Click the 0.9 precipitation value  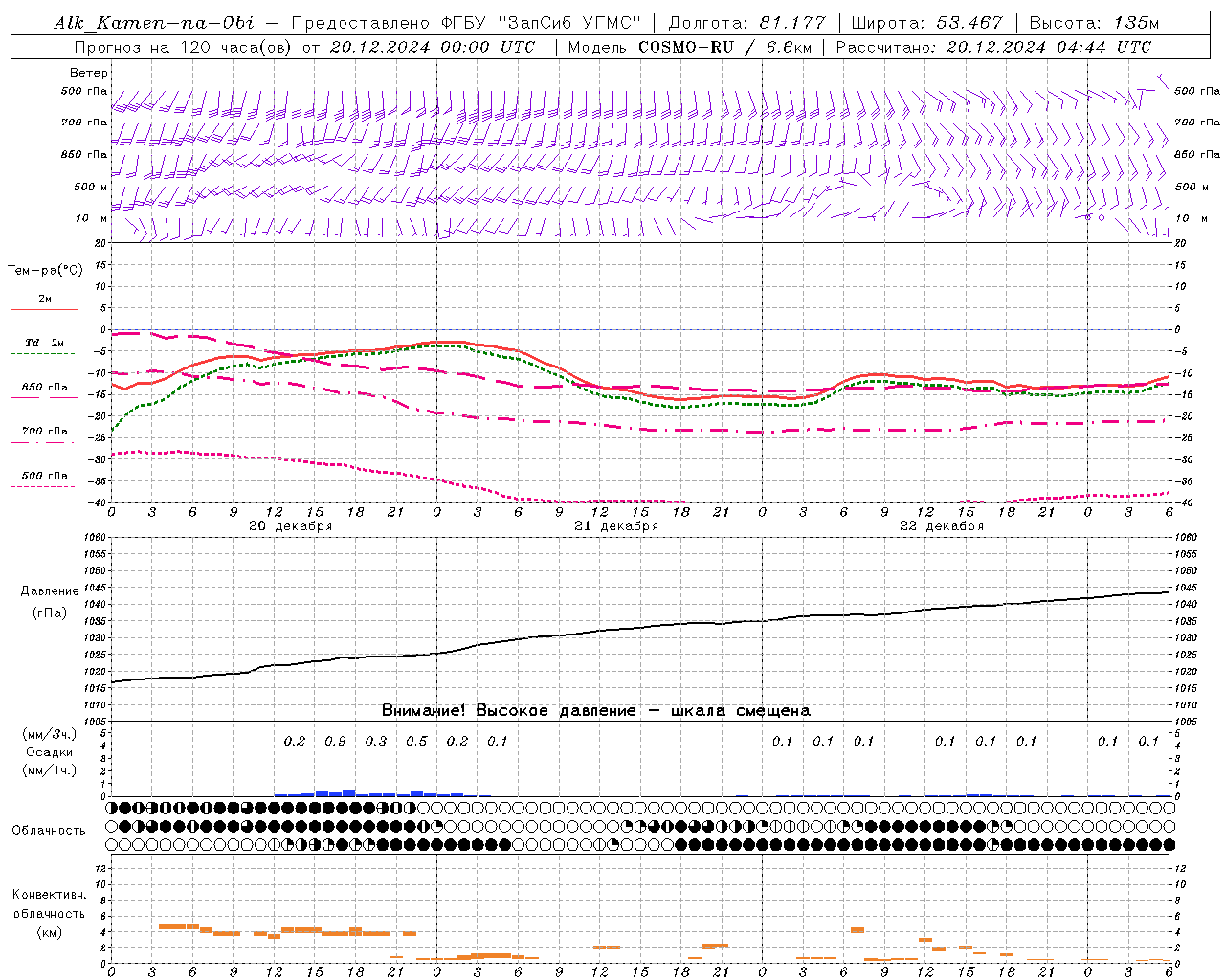(x=335, y=741)
